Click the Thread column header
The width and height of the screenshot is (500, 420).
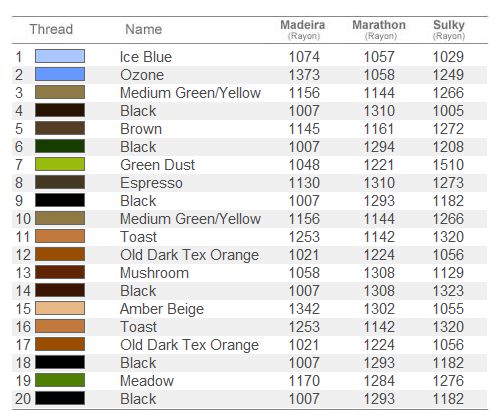51,29
